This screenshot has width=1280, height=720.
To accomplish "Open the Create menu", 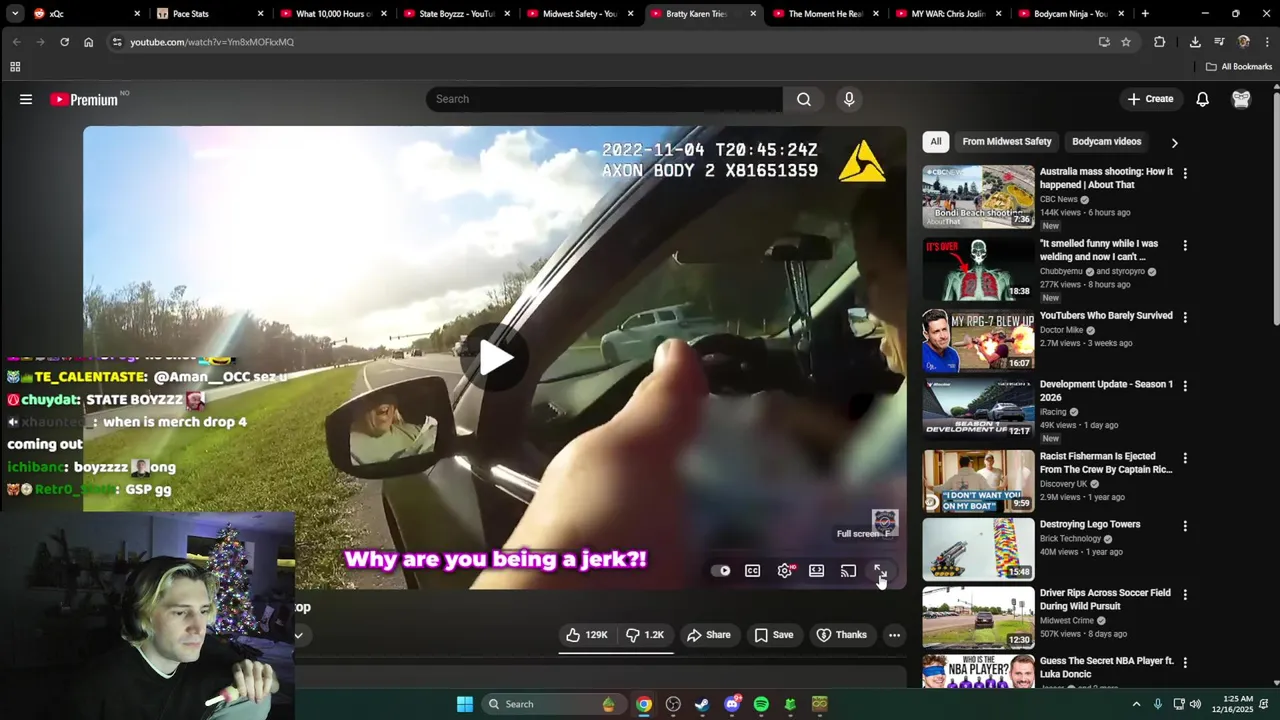I will pos(1151,99).
